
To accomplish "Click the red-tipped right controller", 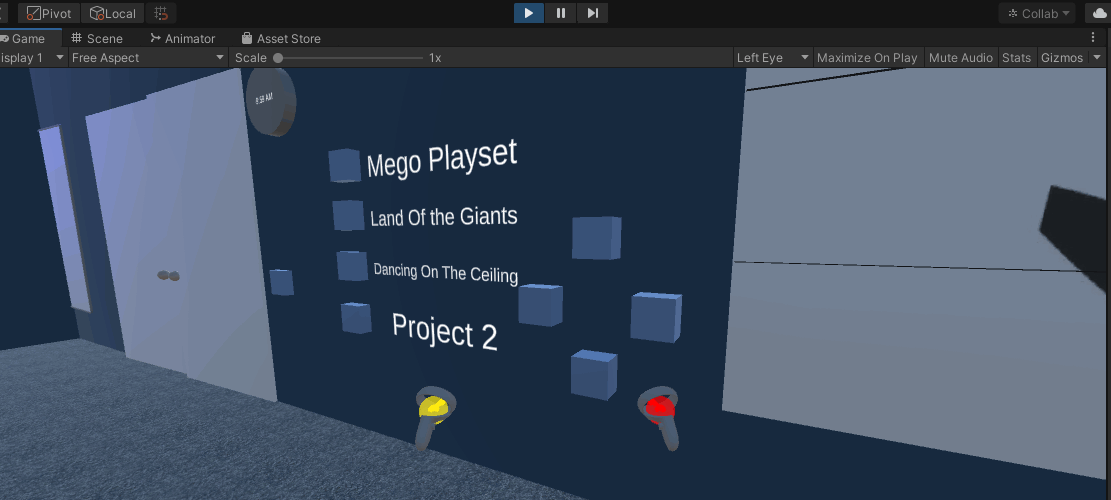I will 660,417.
